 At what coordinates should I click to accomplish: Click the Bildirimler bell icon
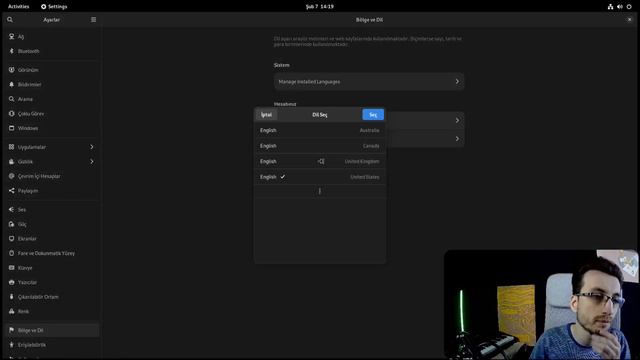click(x=11, y=84)
